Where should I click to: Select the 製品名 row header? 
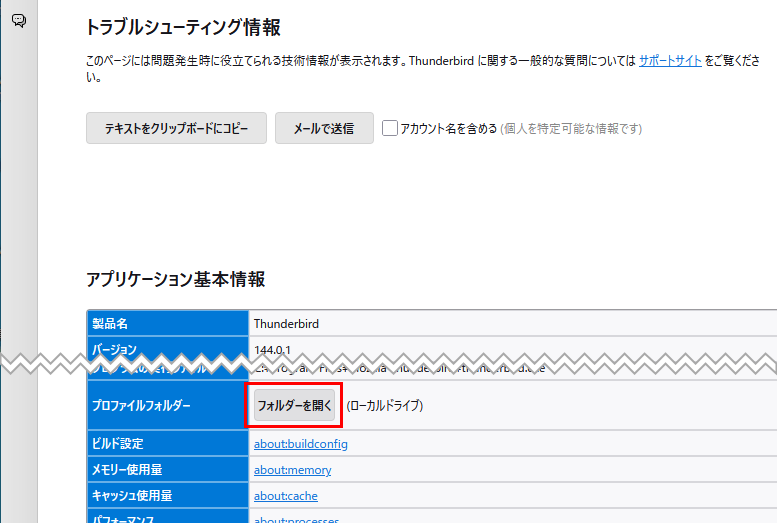110,323
